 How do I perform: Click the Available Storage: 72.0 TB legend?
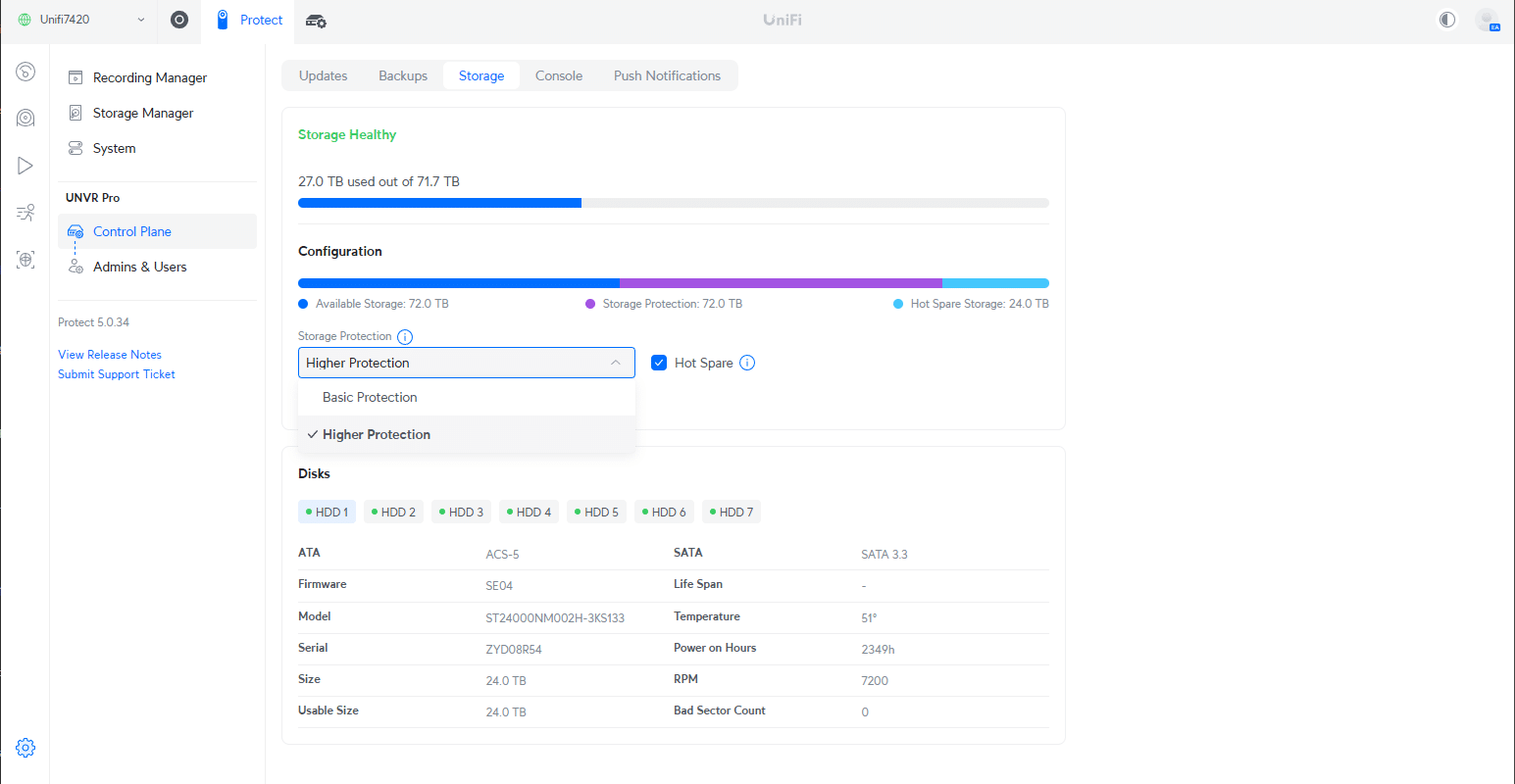point(374,304)
